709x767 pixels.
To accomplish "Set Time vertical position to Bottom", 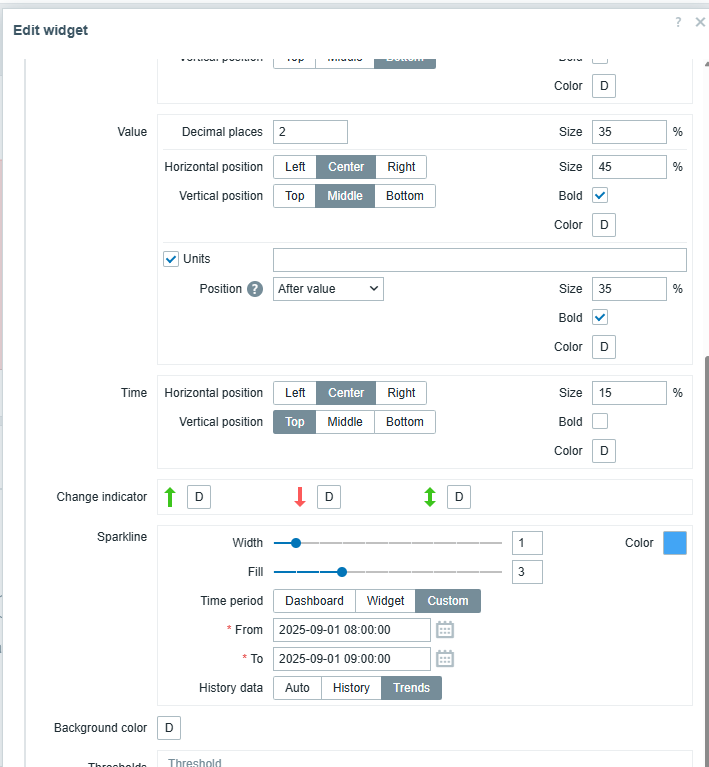I will click(405, 422).
